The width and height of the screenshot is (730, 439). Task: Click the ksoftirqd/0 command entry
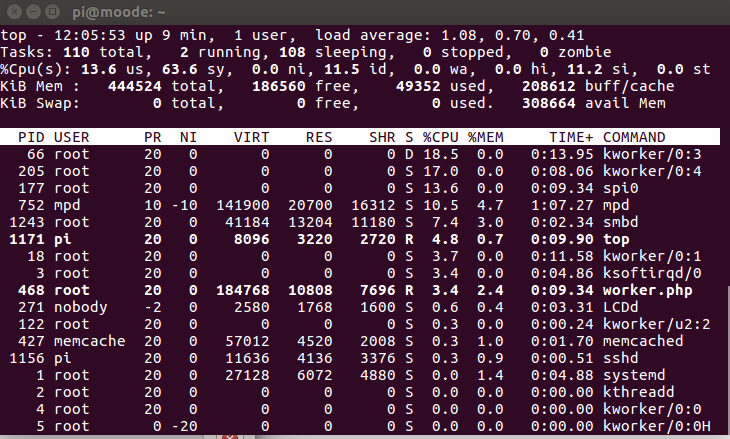(652, 273)
